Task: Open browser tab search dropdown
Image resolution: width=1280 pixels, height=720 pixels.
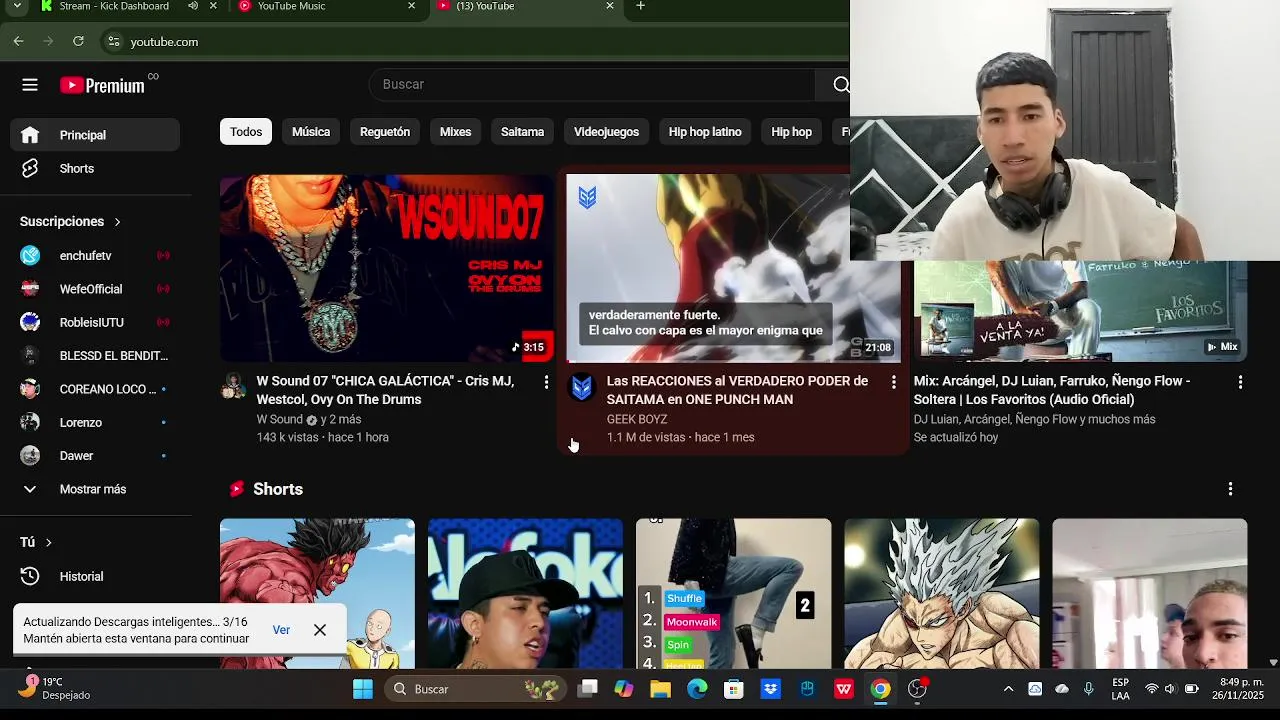Action: (16, 6)
